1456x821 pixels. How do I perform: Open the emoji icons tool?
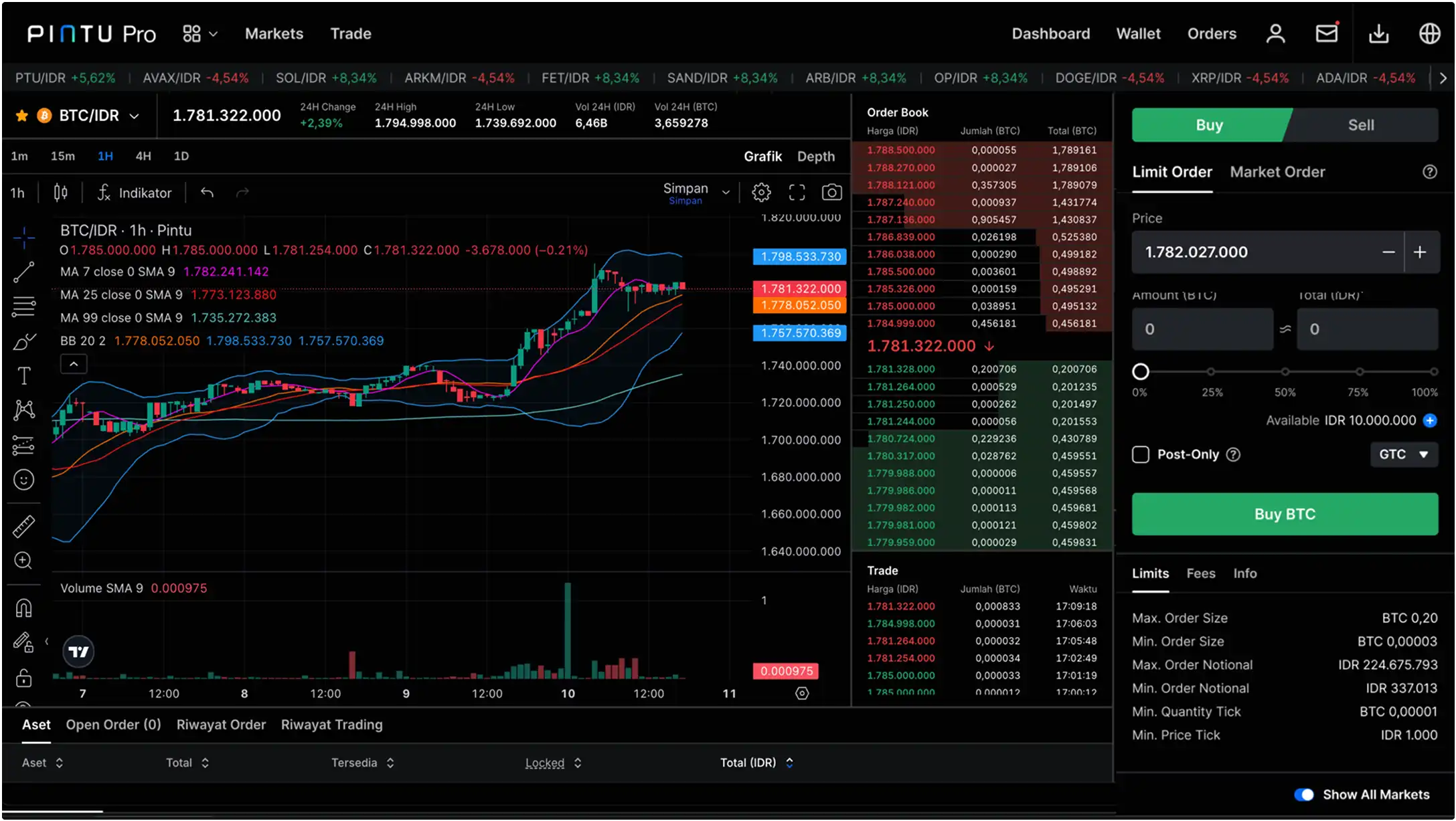point(24,480)
